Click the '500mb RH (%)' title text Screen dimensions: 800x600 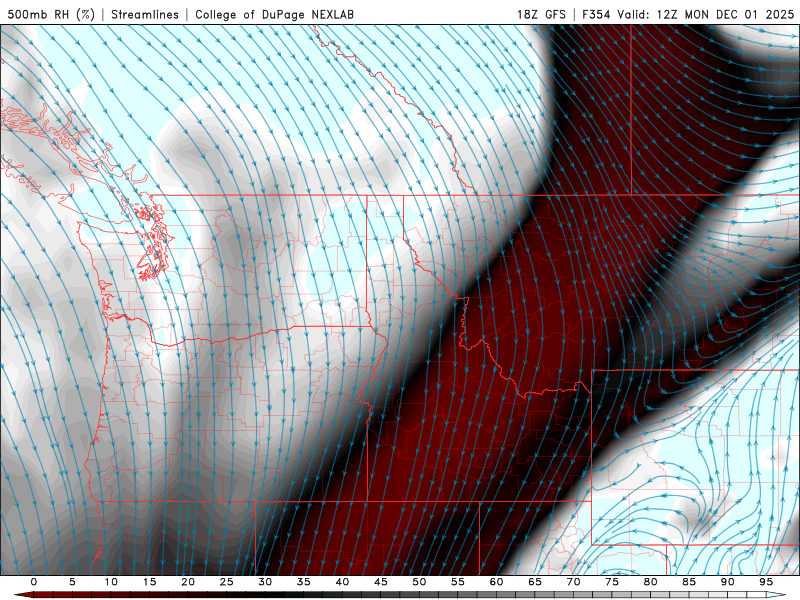[x=51, y=14]
